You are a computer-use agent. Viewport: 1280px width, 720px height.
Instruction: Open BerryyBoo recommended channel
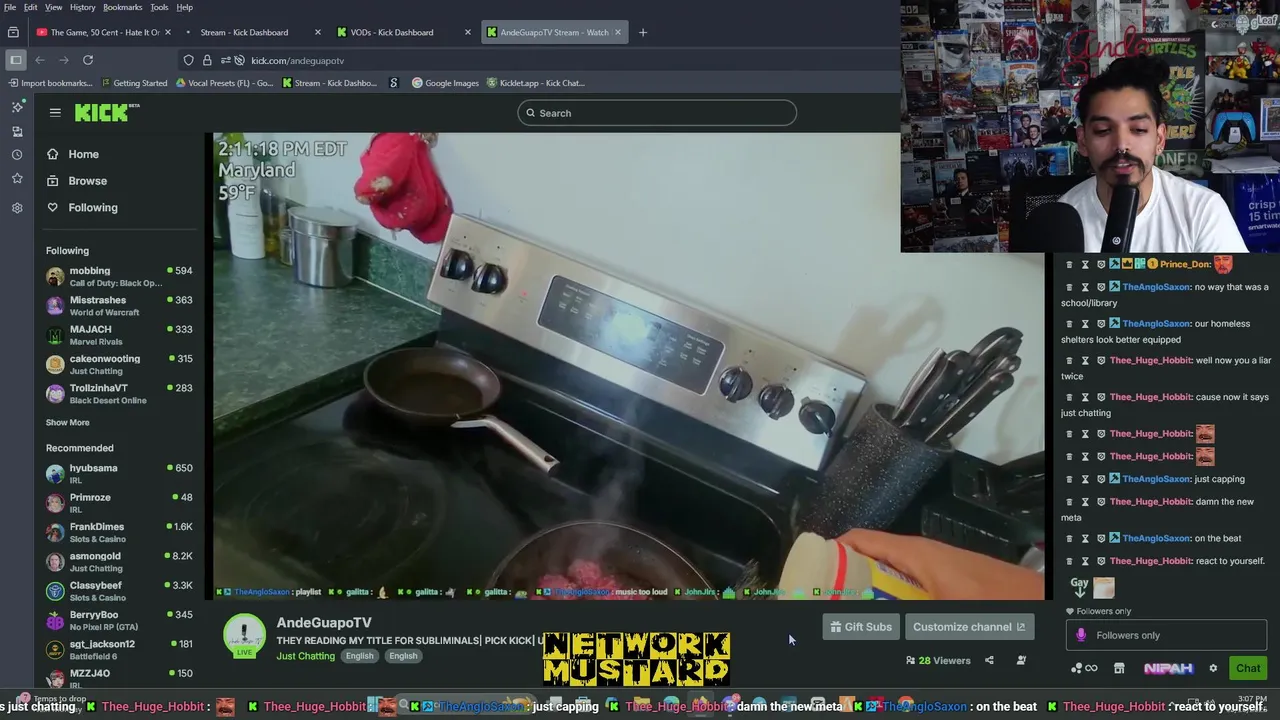(119, 620)
